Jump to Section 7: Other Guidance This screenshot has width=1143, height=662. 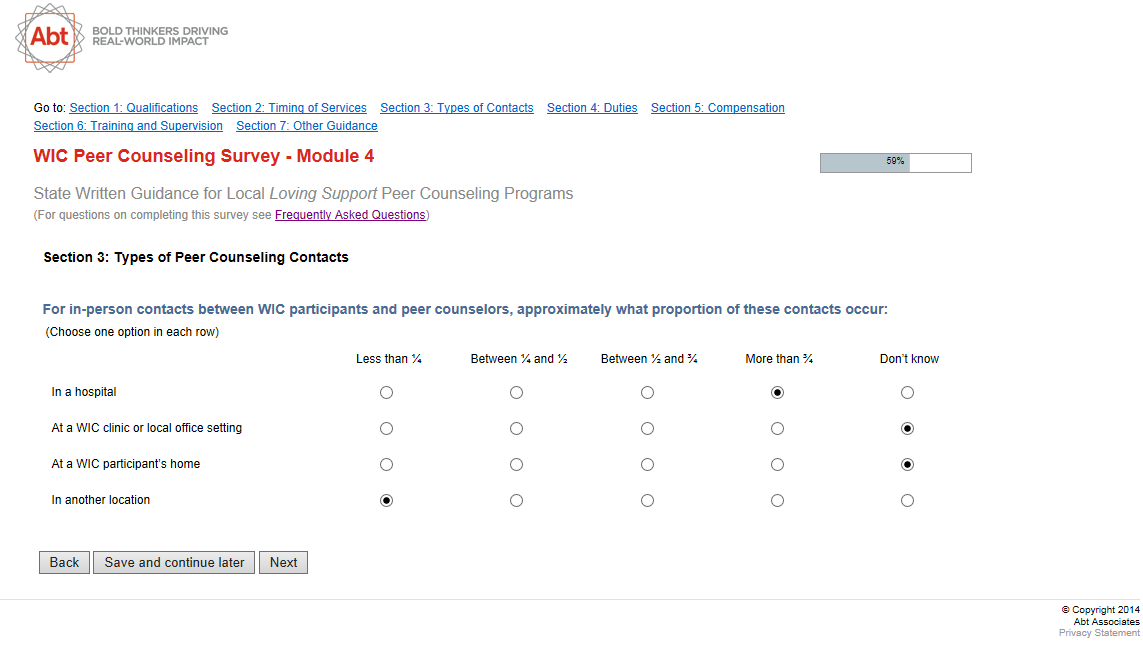pos(307,126)
